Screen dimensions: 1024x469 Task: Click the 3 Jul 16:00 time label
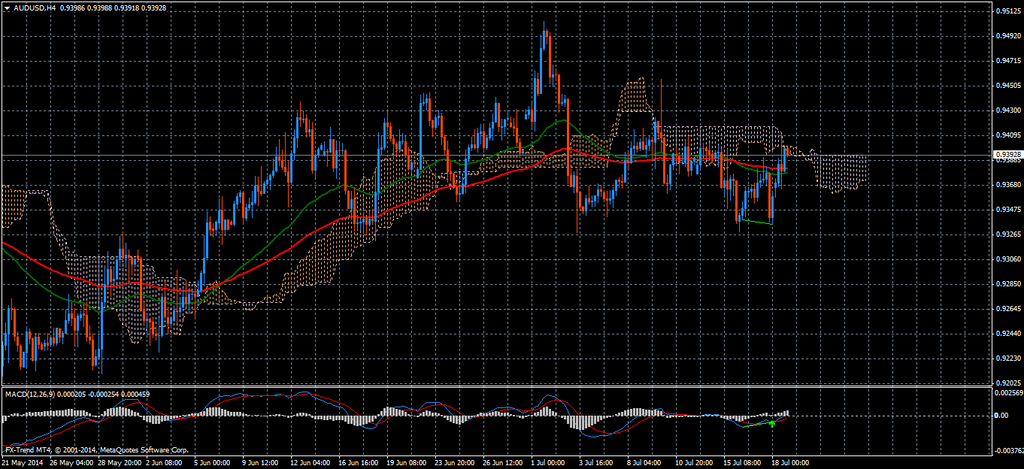click(x=598, y=463)
